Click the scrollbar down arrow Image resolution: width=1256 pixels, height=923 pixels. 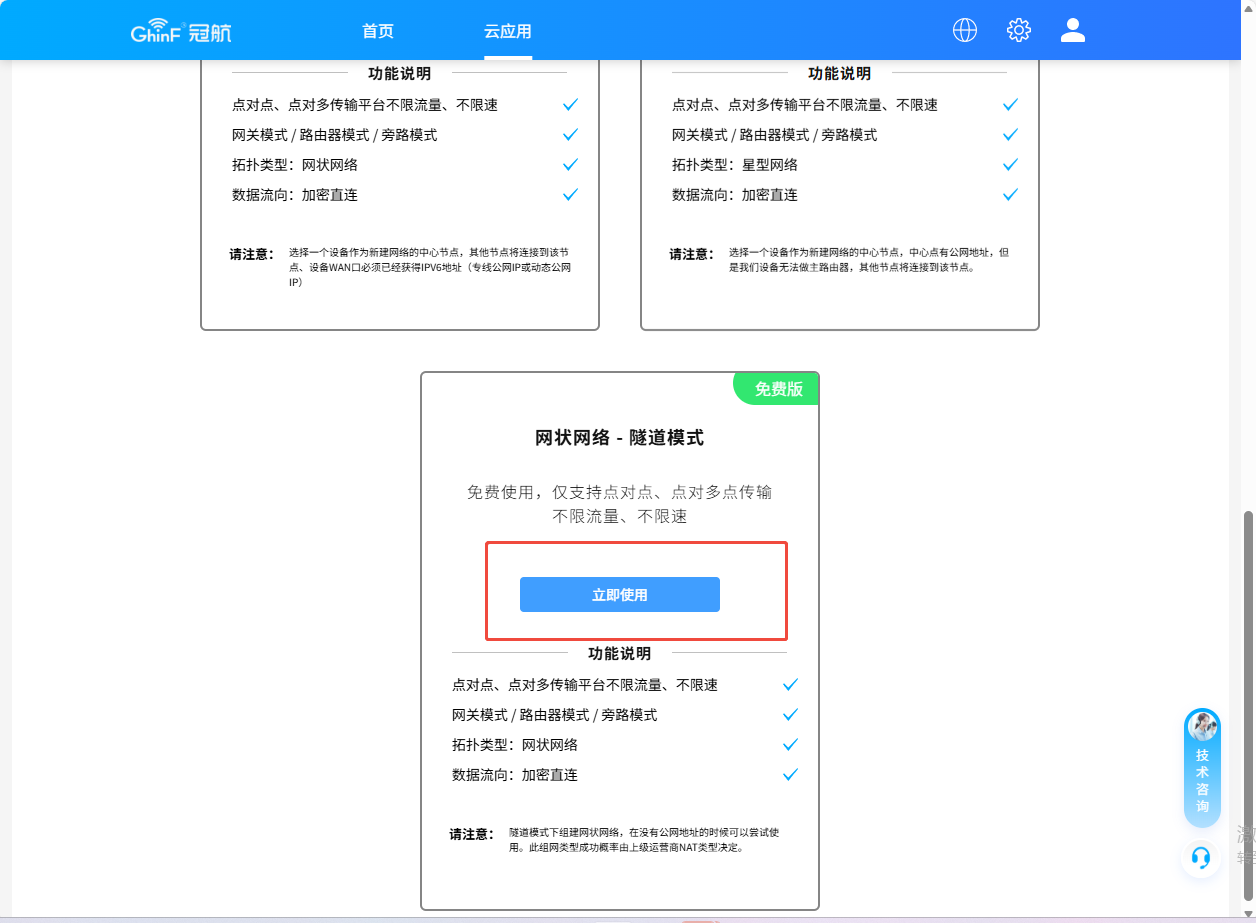(x=1247, y=914)
